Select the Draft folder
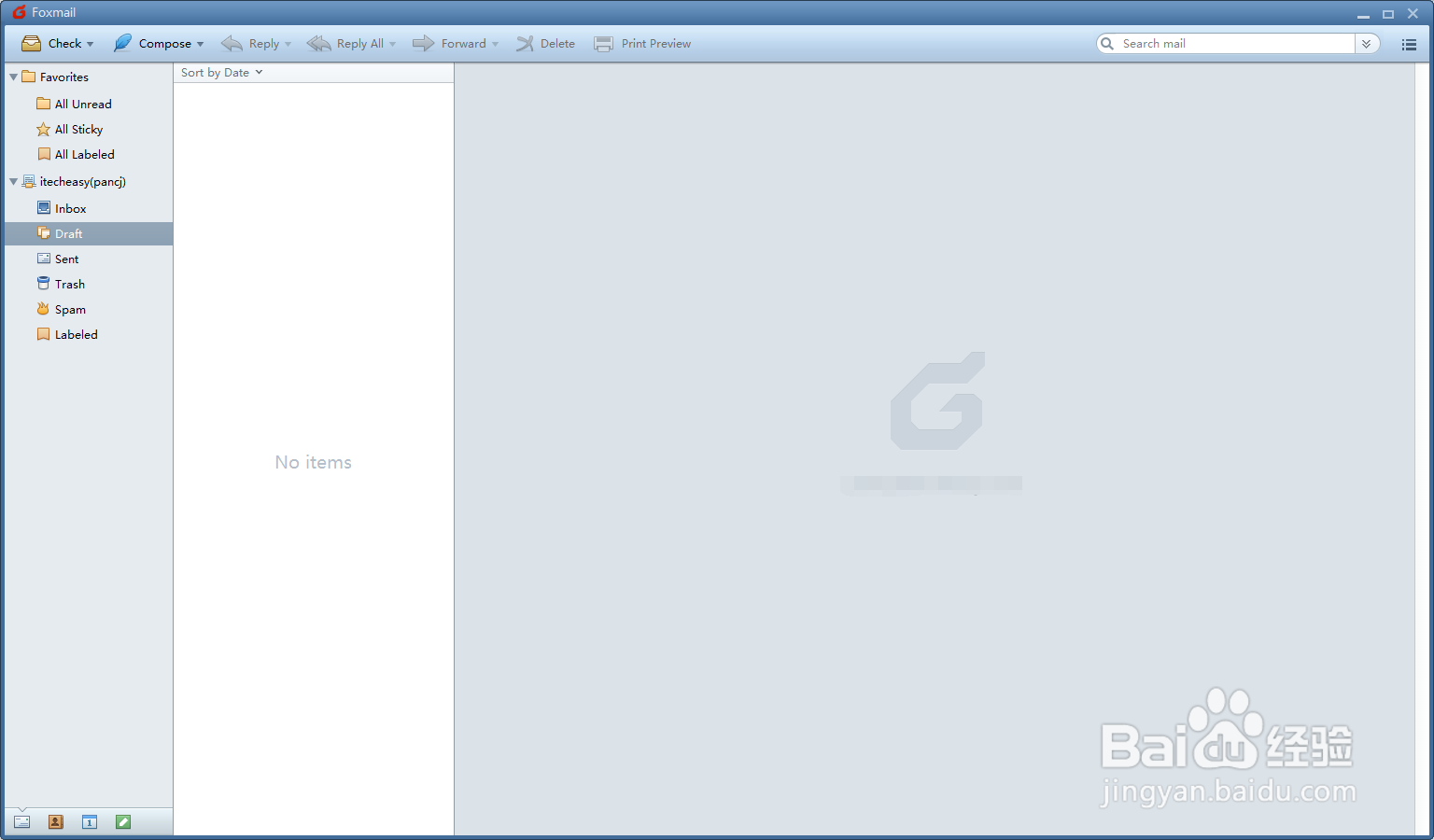 (x=89, y=234)
